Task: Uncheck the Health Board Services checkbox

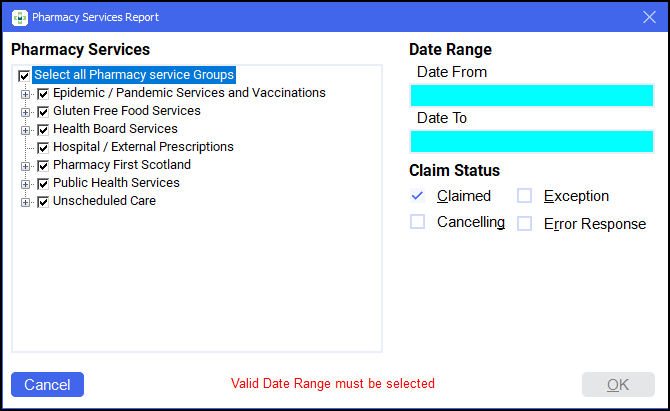Action: 43,129
